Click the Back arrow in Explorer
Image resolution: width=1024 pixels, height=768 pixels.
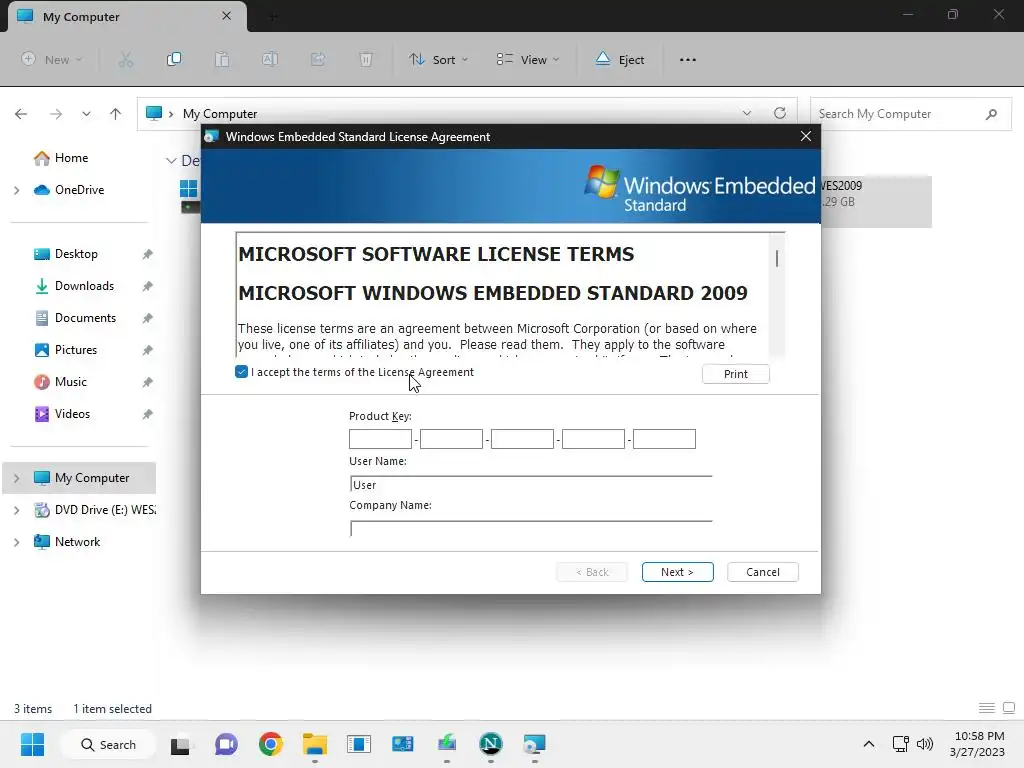[21, 114]
